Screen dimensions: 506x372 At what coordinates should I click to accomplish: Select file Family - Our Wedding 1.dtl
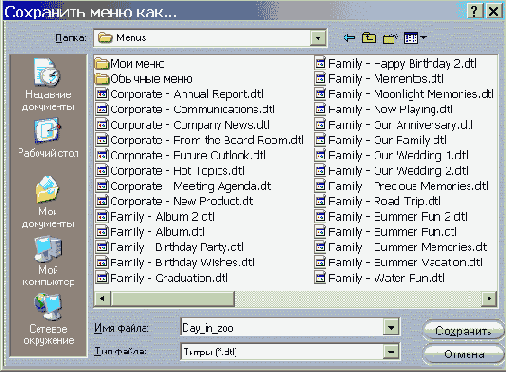[x=392, y=155]
